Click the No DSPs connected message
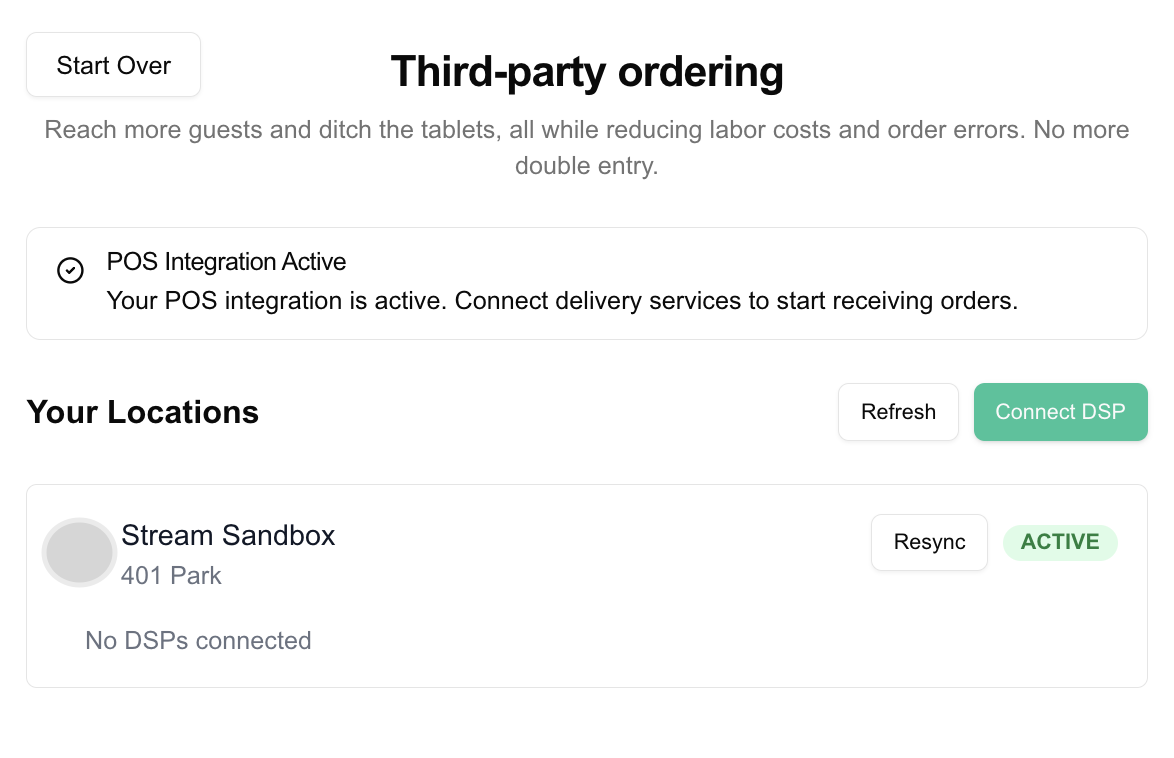1174x758 pixels. coord(198,641)
